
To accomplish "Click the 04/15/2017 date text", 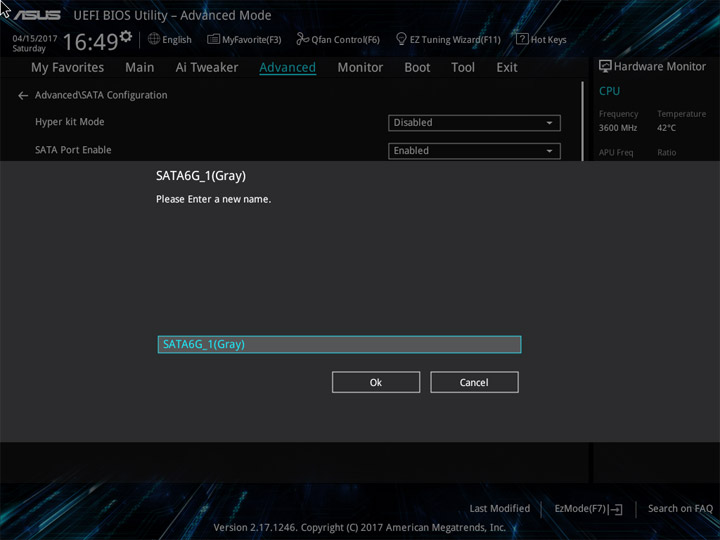I will [35, 39].
